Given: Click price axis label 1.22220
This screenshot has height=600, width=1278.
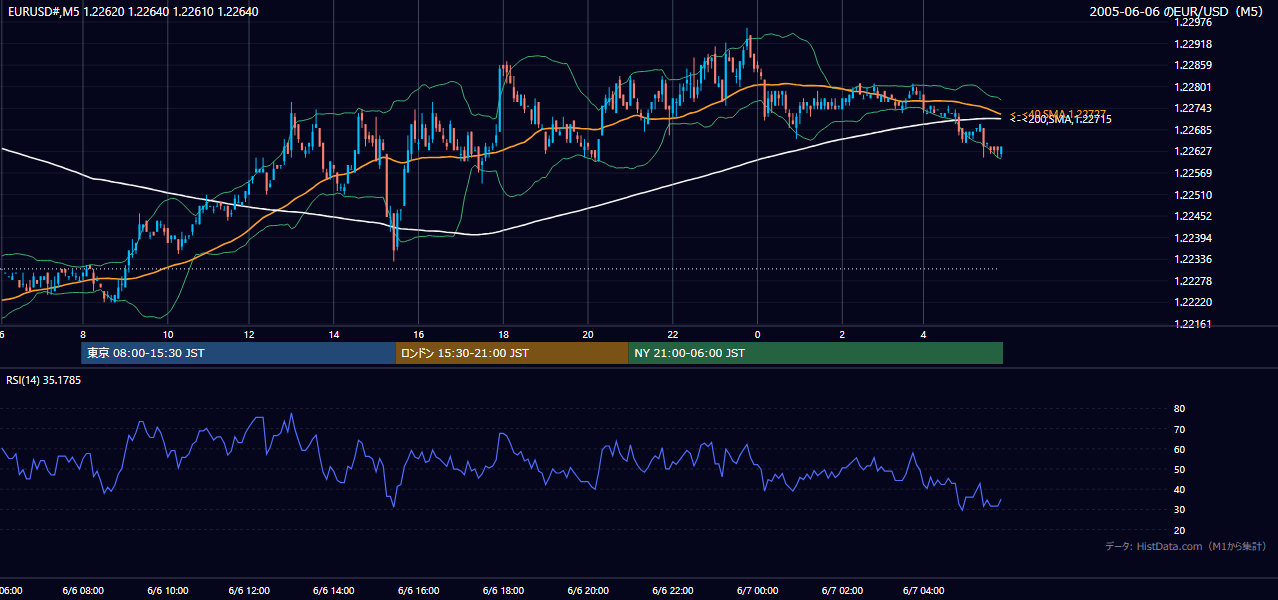Looking at the screenshot, I should pos(1192,302).
